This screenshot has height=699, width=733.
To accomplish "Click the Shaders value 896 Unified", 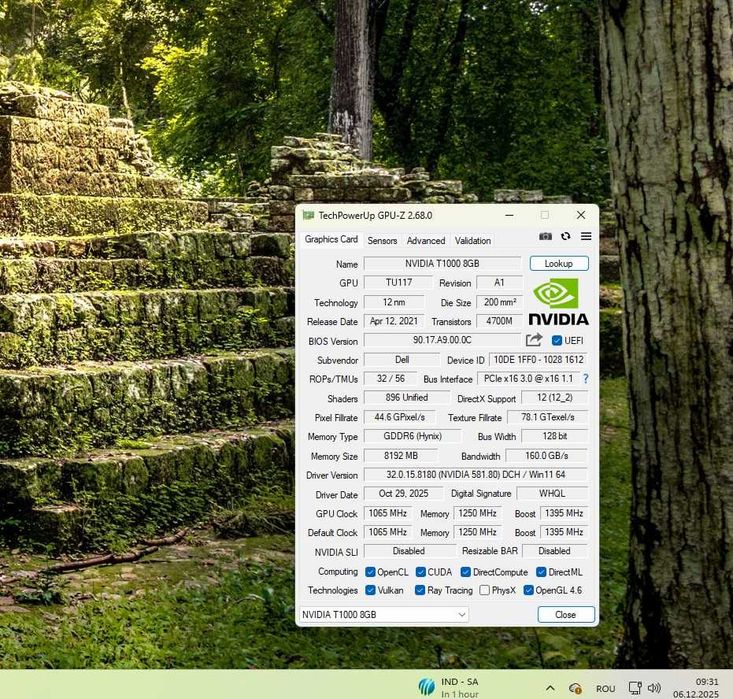I will tap(407, 397).
